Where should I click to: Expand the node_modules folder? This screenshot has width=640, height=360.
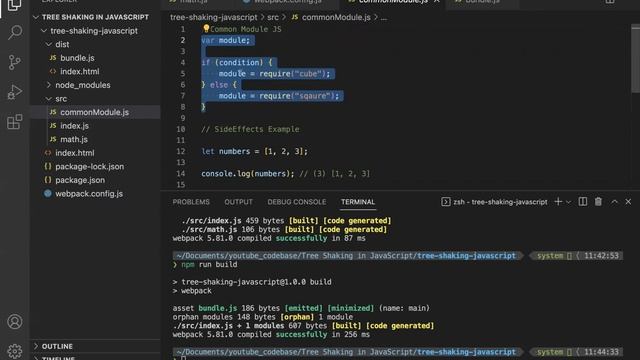[49, 85]
